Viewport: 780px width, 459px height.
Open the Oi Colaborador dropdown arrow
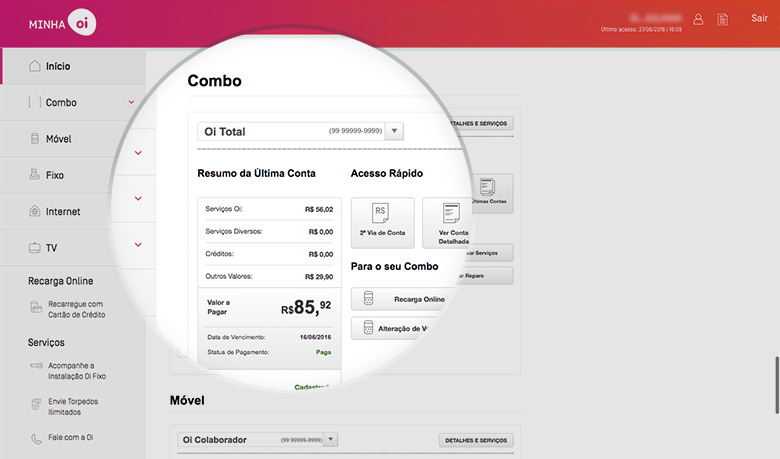tap(330, 440)
